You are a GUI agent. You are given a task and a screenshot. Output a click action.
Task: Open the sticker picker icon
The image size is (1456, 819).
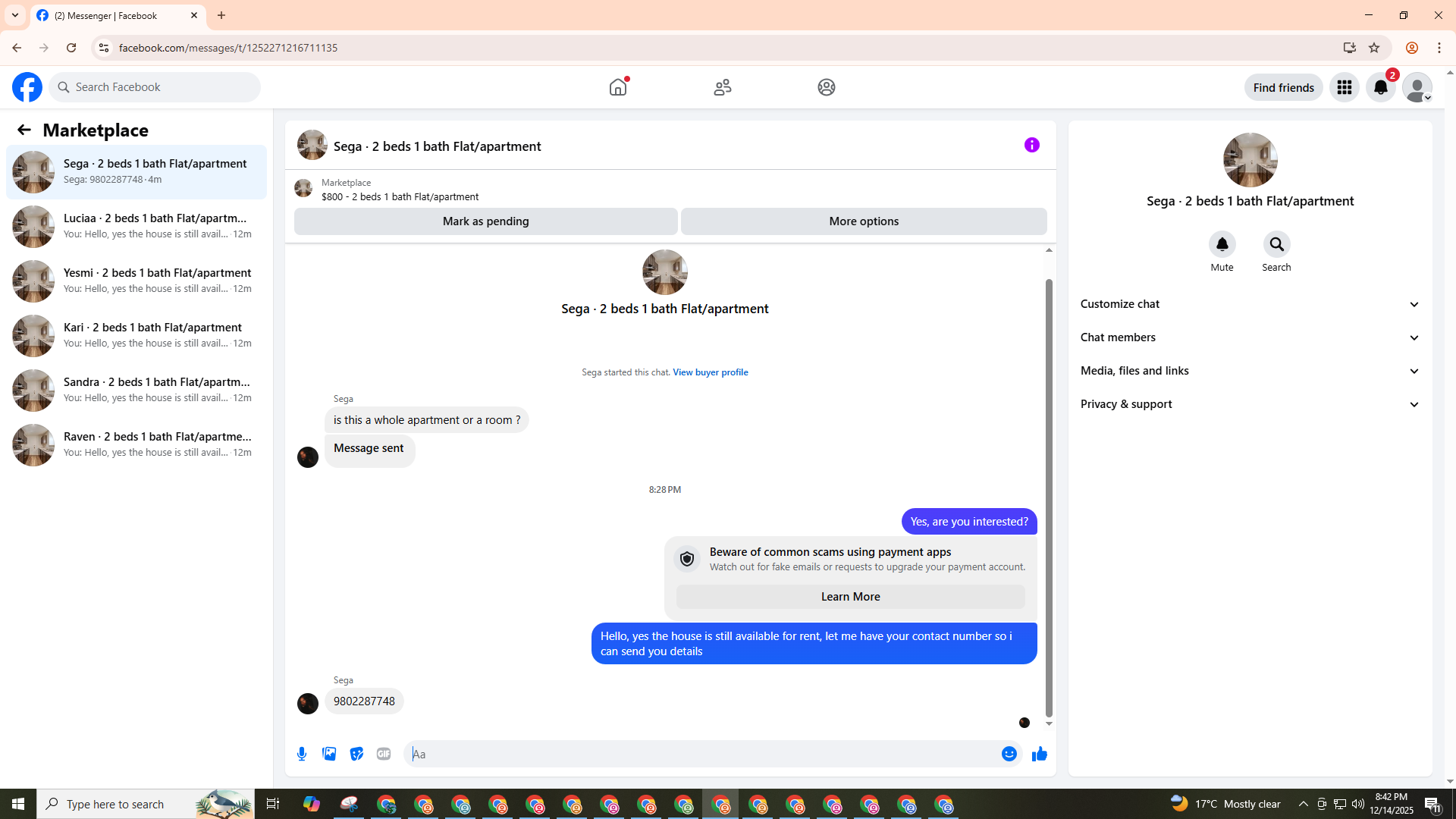[356, 754]
